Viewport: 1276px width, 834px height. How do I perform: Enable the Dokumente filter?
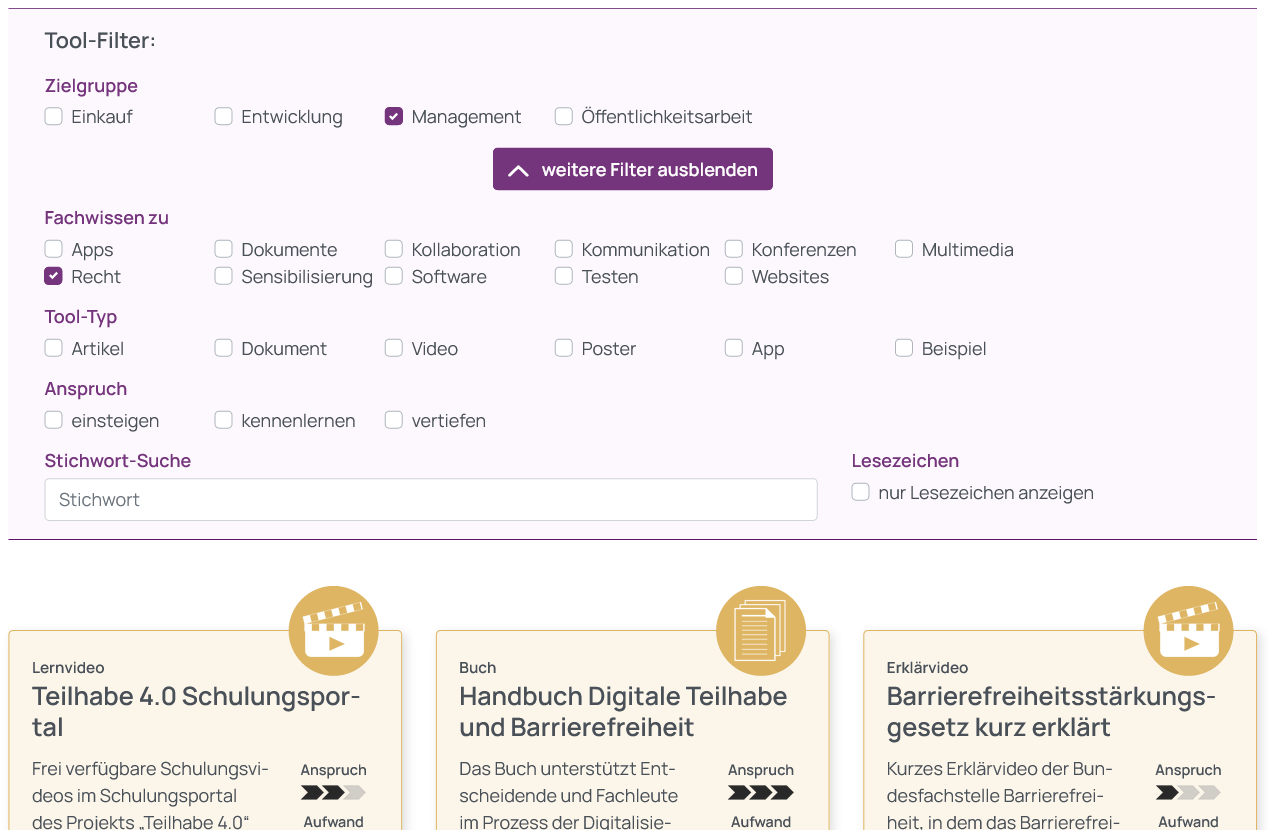(224, 249)
